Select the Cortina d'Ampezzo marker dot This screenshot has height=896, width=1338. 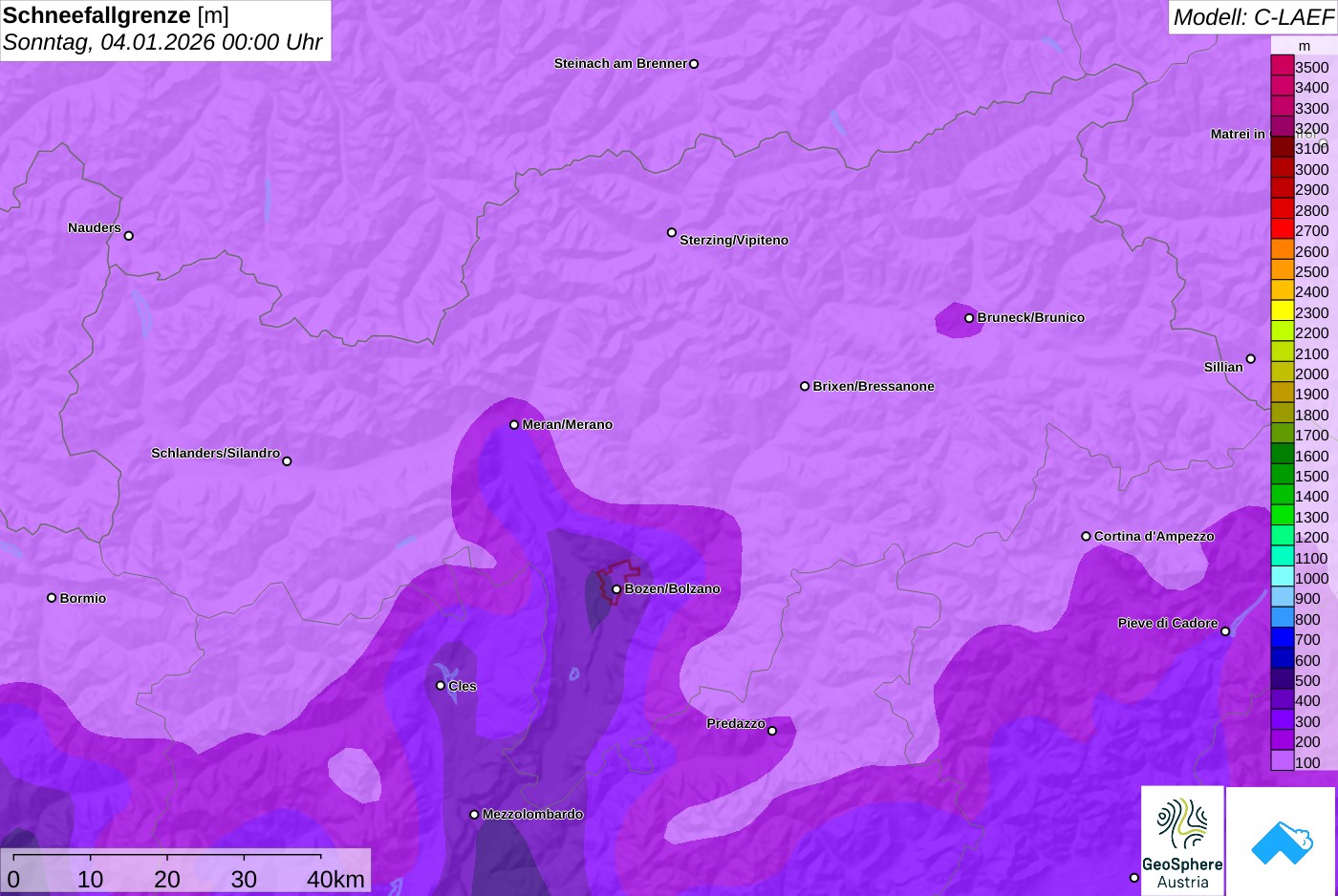point(1086,537)
